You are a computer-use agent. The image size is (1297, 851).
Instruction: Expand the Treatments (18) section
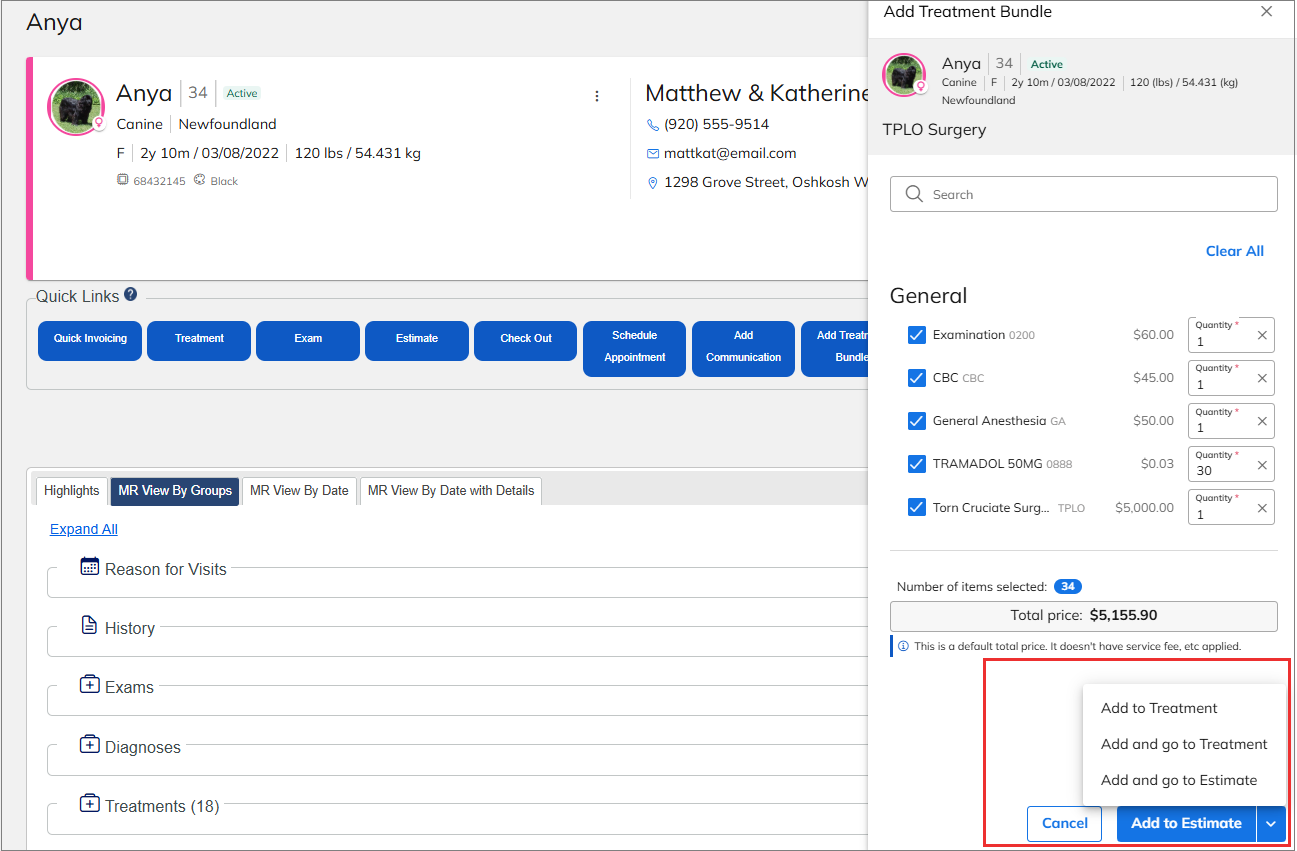coord(90,805)
